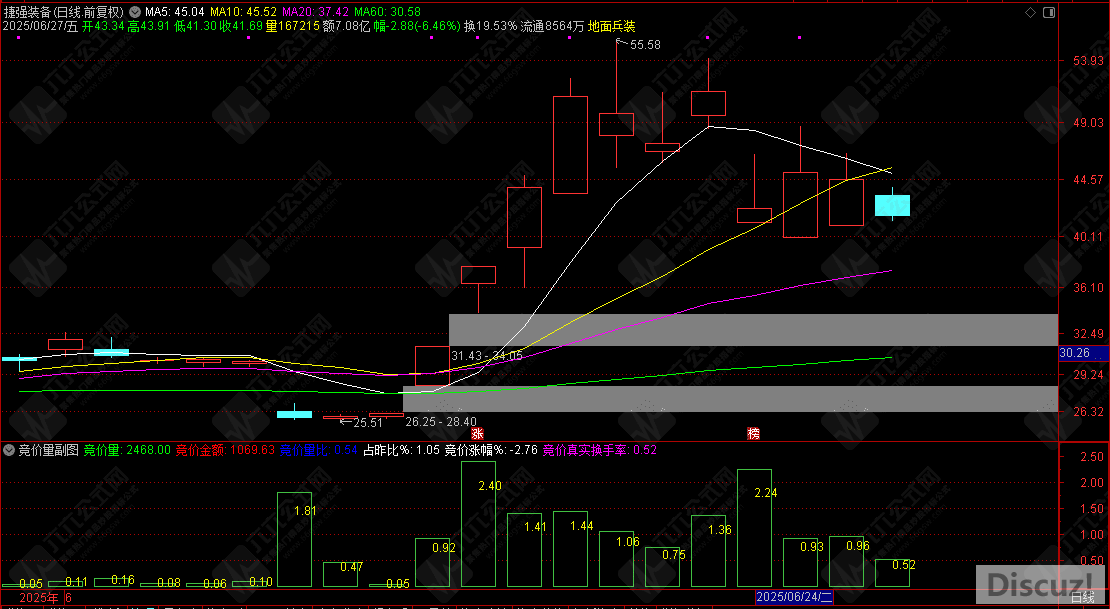The height and width of the screenshot is (609, 1110).
Task: Click the auction volume bar labeled 2.40
Action: coord(478,525)
